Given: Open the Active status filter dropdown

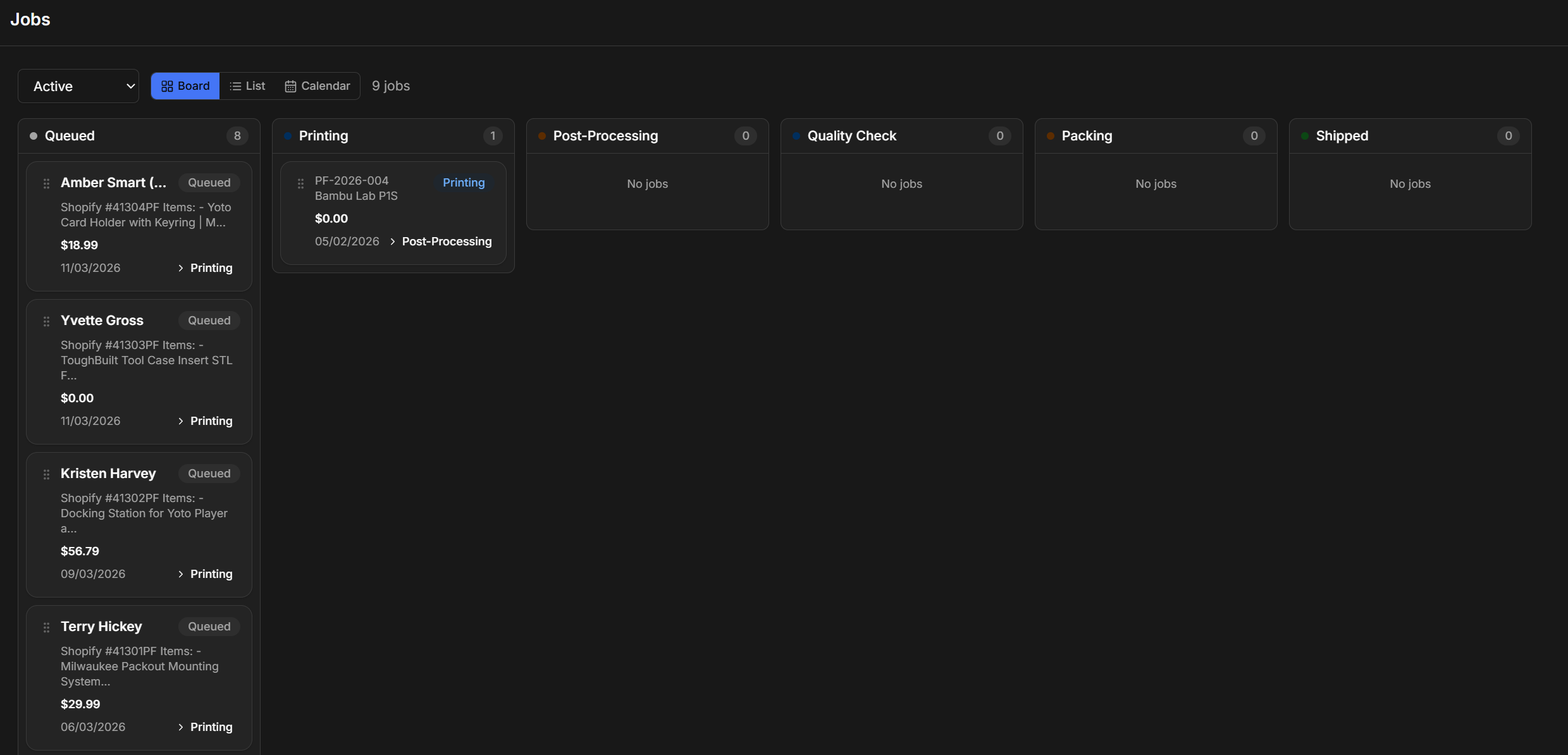Looking at the screenshot, I should pyautogui.click(x=78, y=86).
